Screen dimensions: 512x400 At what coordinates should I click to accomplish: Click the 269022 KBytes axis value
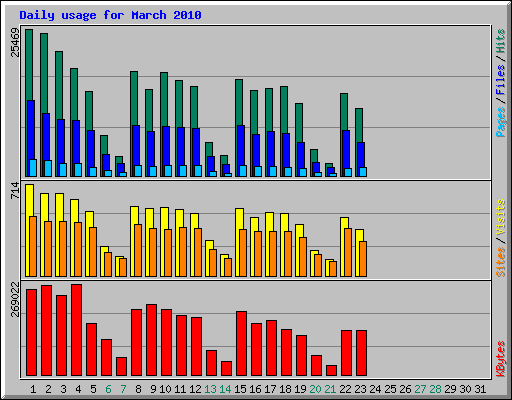click(15, 299)
